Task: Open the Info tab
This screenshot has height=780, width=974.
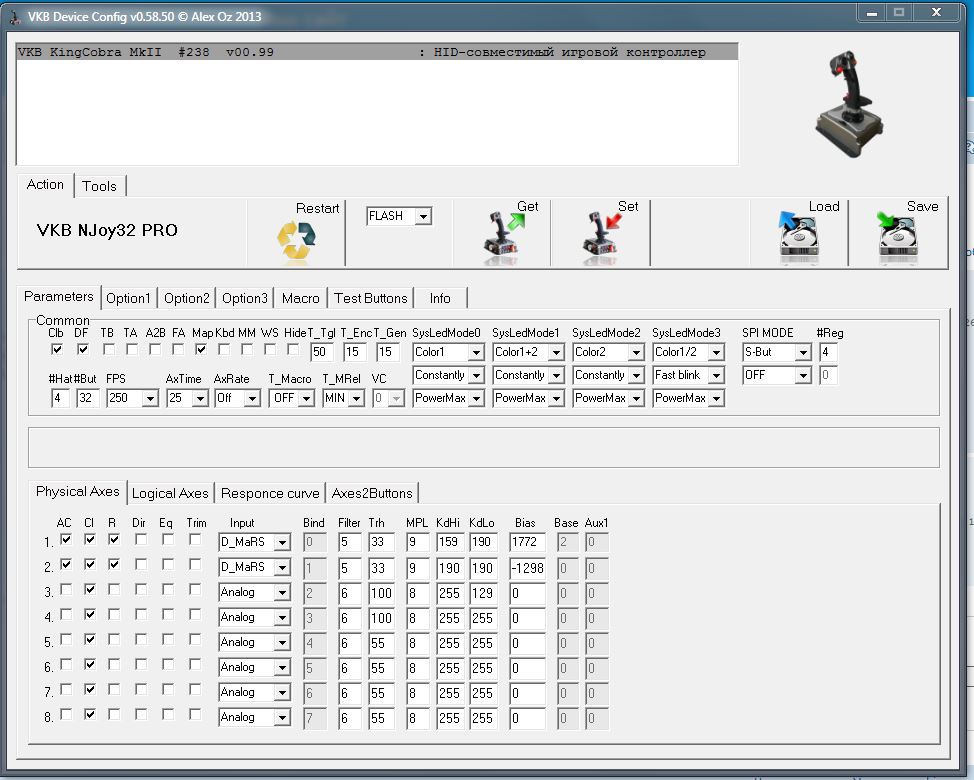Action: (x=440, y=298)
